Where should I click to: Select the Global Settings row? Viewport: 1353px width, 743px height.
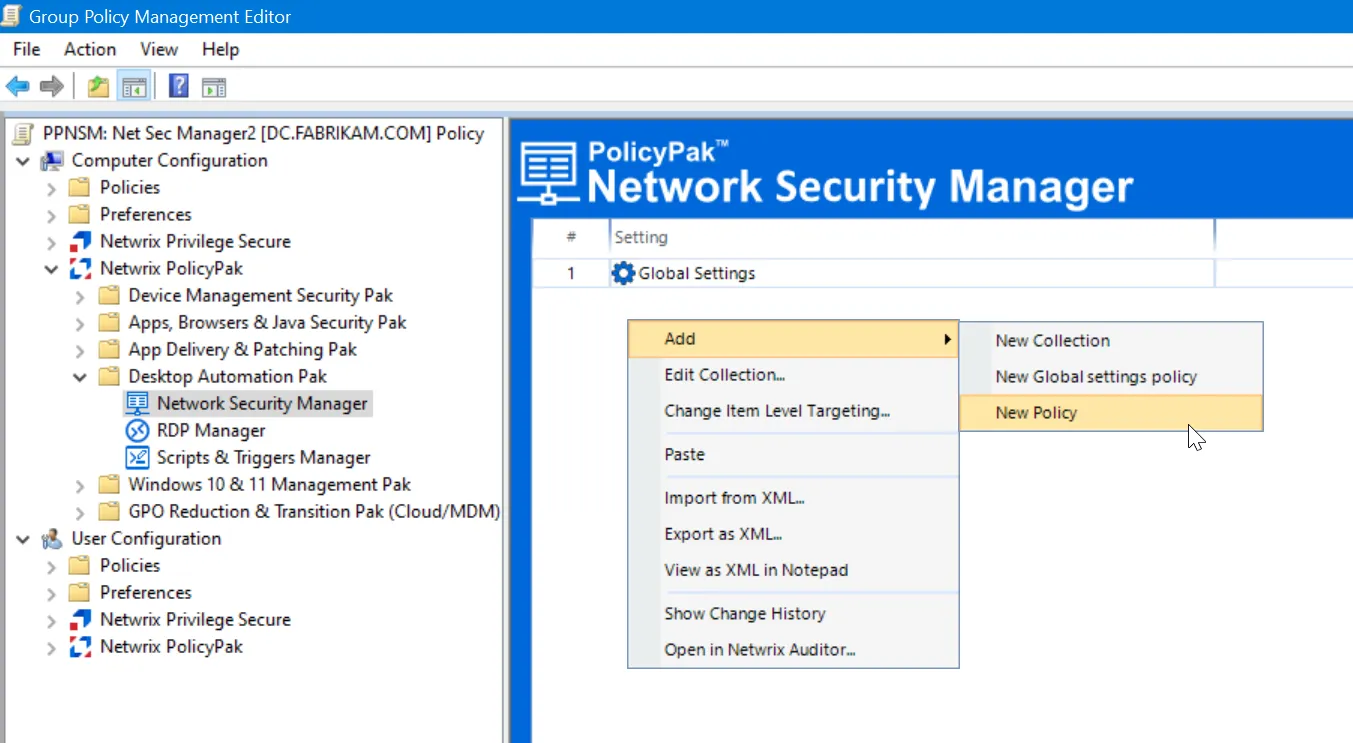click(942, 273)
